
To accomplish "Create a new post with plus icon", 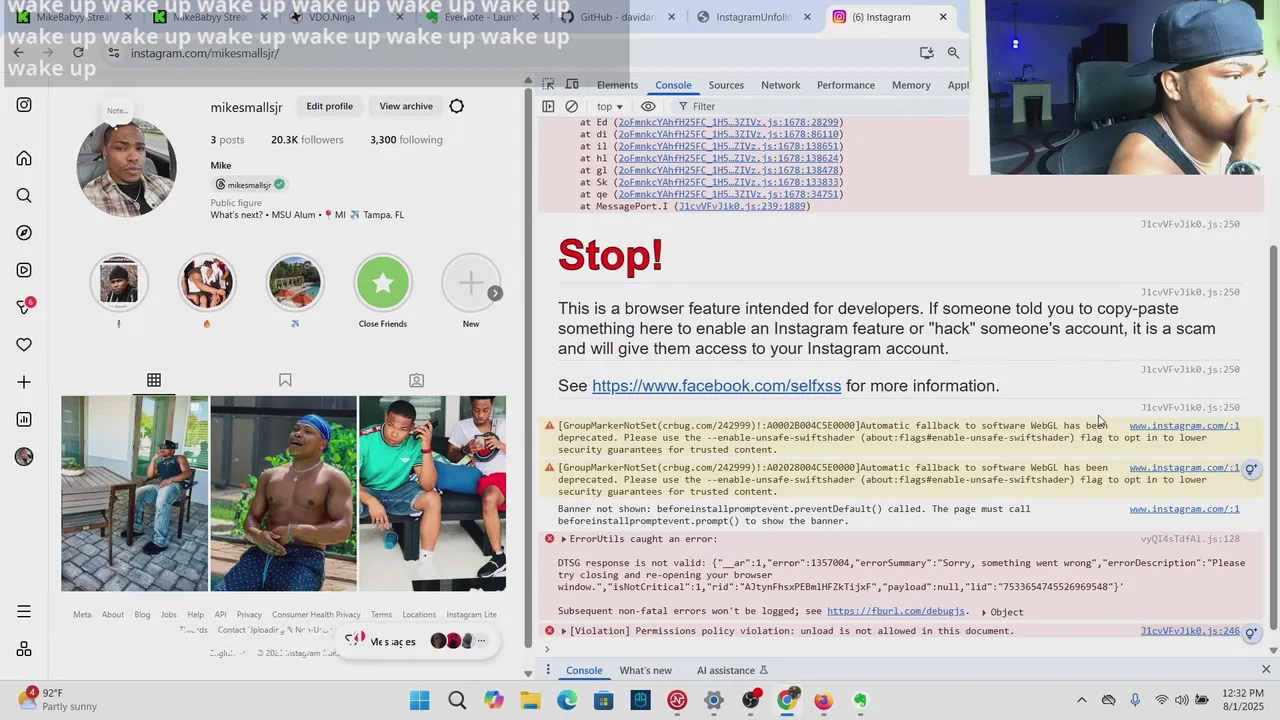I will click(24, 382).
